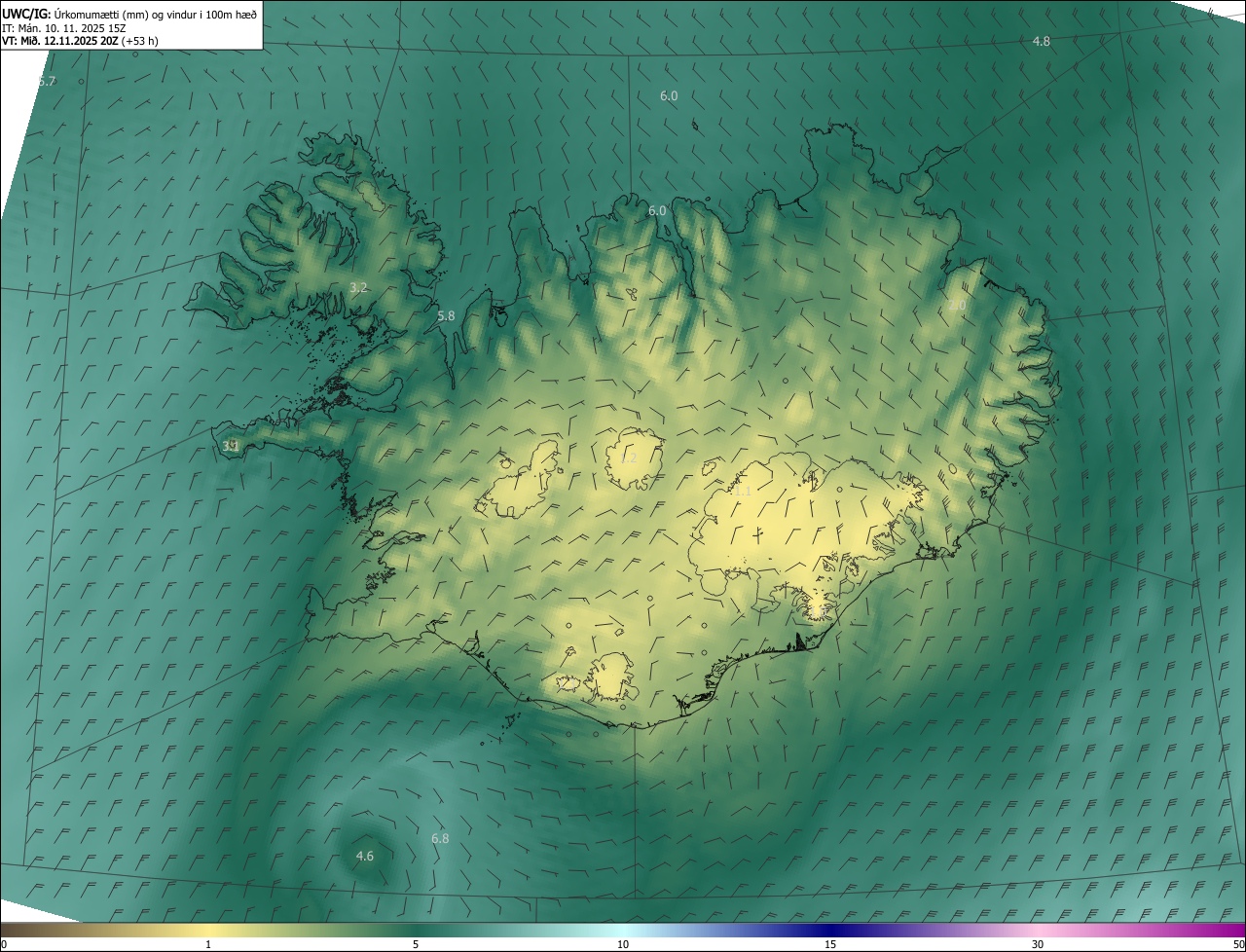Screen dimensions: 1246x952
Task: Click the '0' tick on the color scale
Action: point(4,944)
